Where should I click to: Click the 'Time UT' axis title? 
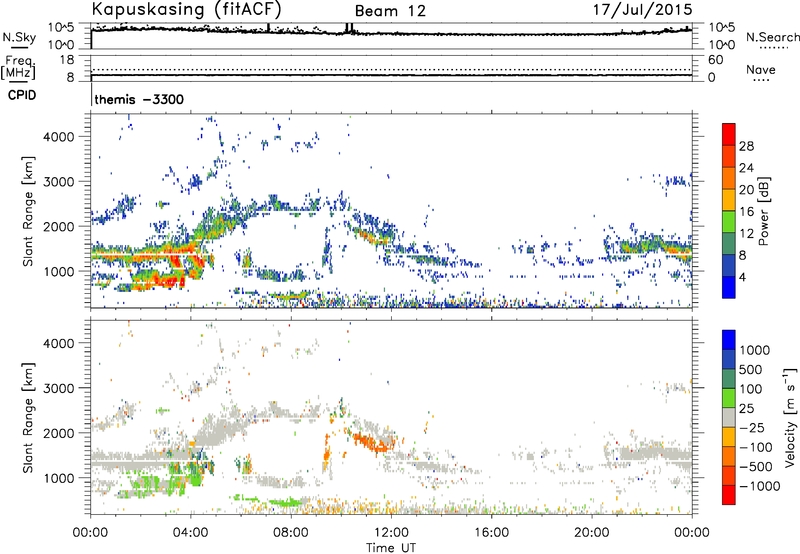coord(391,548)
